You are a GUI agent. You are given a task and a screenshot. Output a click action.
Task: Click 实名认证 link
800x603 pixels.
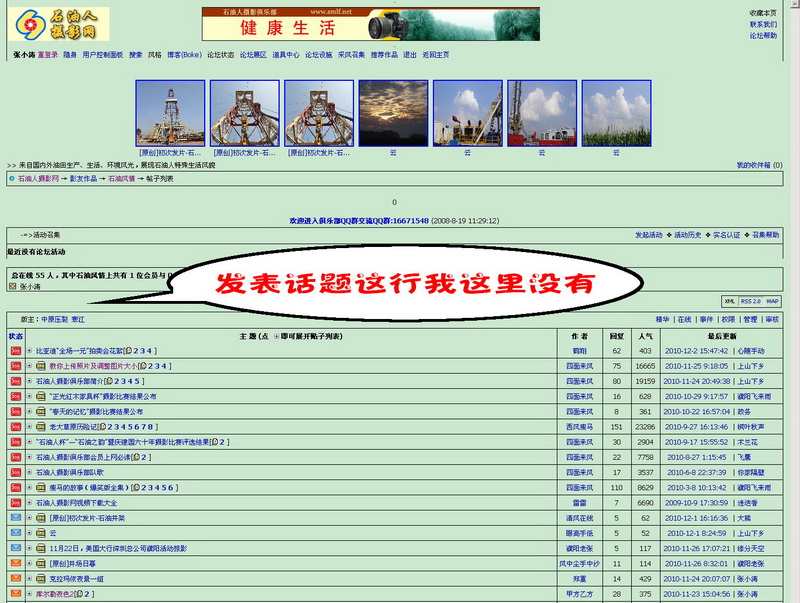click(x=727, y=235)
